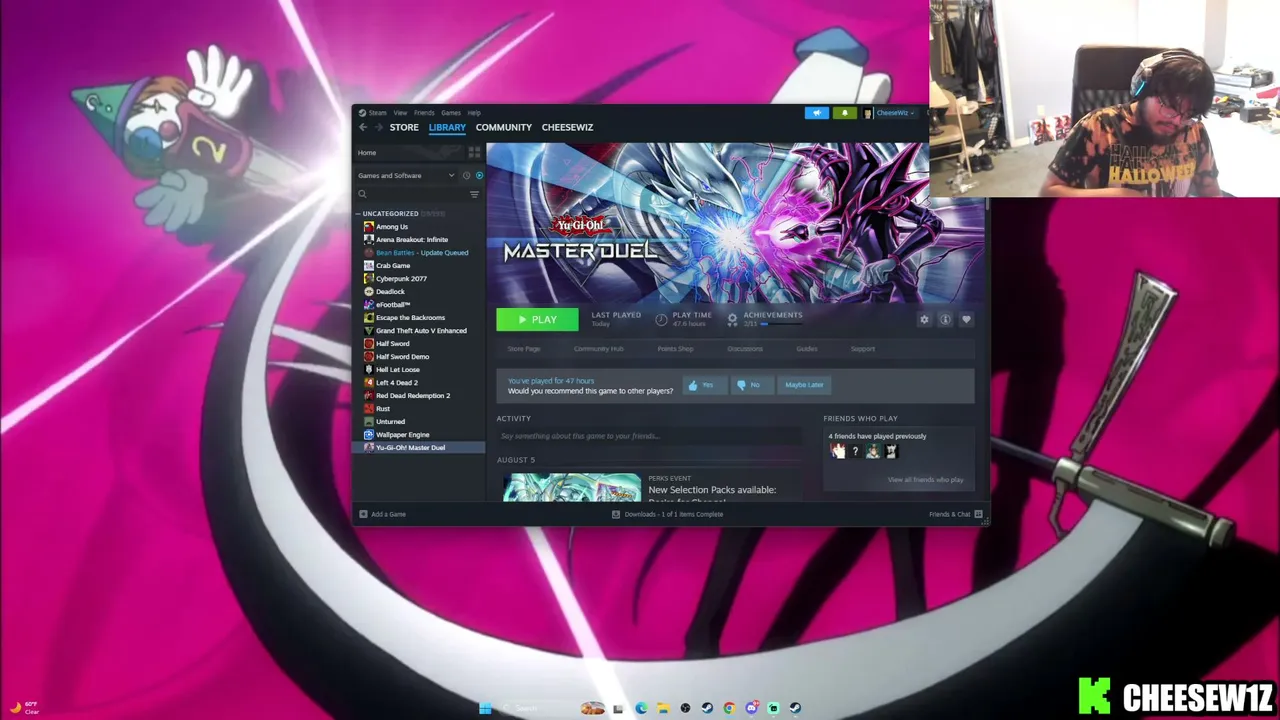Open OBS Studio from the taskbar
The image size is (1280, 720).
[685, 708]
